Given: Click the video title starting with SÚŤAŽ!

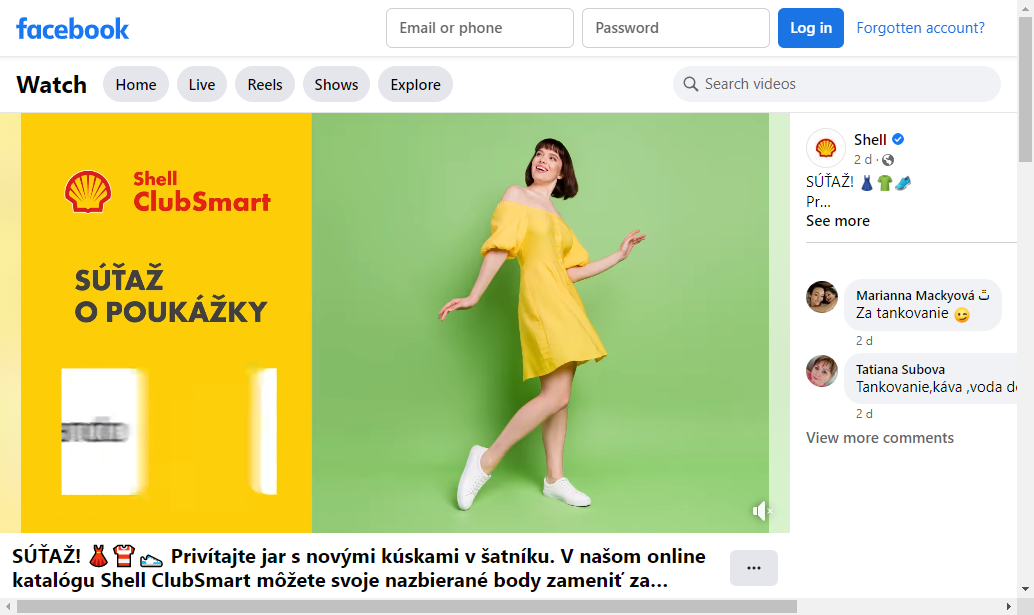Looking at the screenshot, I should (359, 568).
